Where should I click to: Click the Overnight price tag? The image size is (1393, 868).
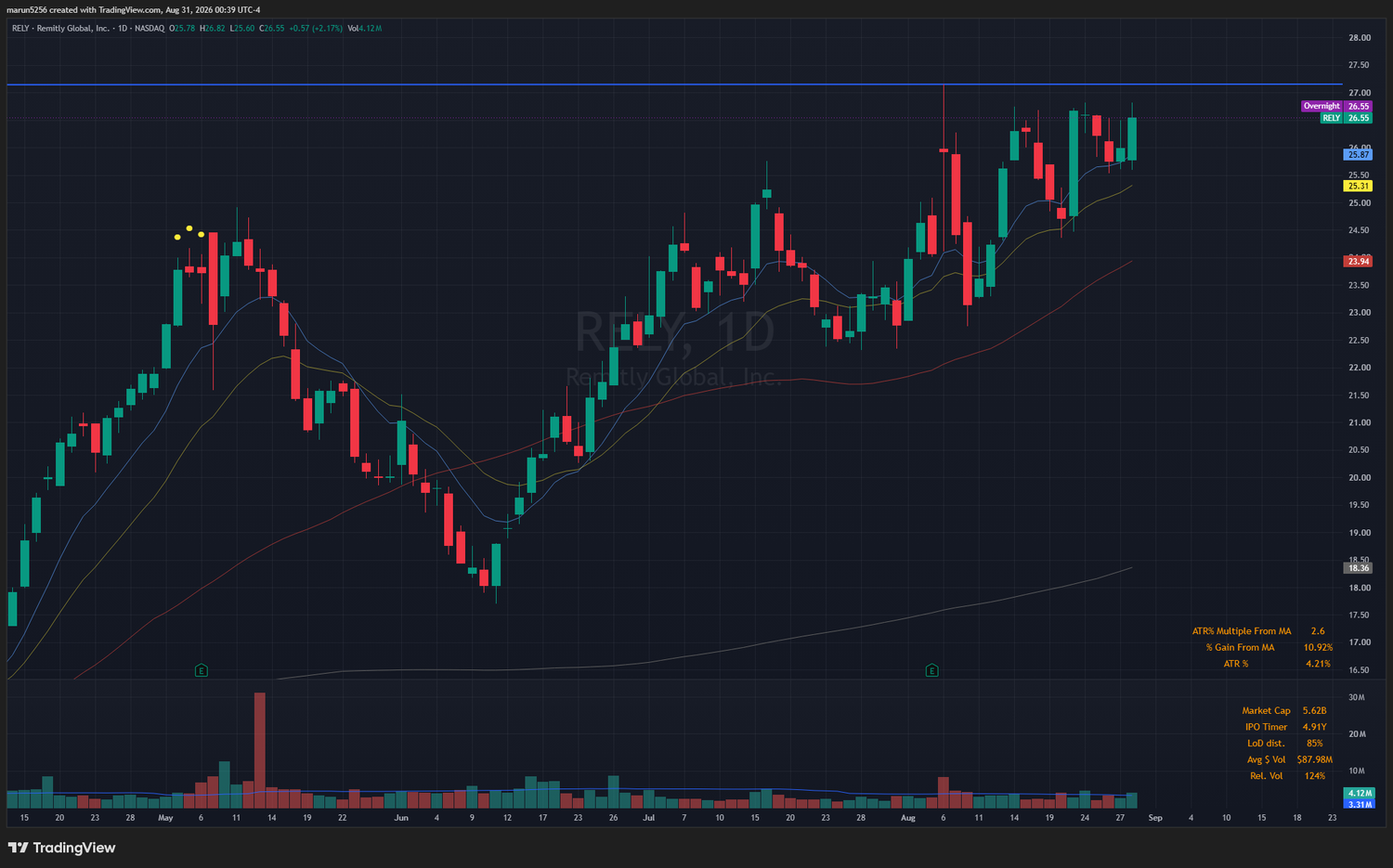click(x=1336, y=106)
